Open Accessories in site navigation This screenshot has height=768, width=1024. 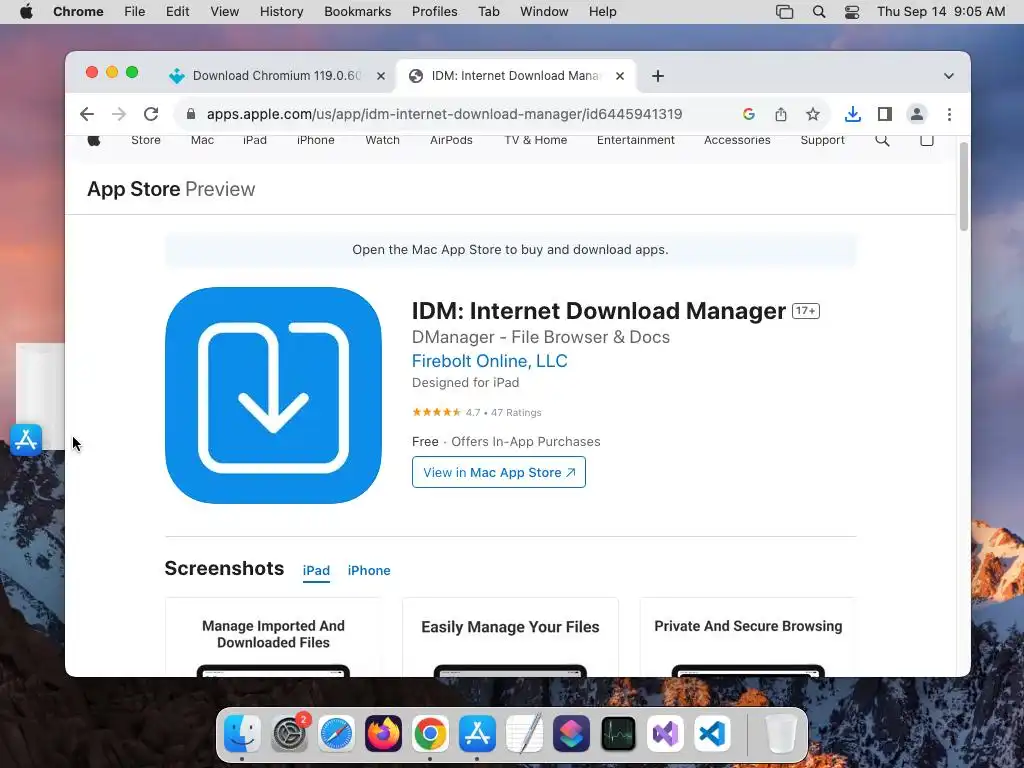tap(737, 140)
